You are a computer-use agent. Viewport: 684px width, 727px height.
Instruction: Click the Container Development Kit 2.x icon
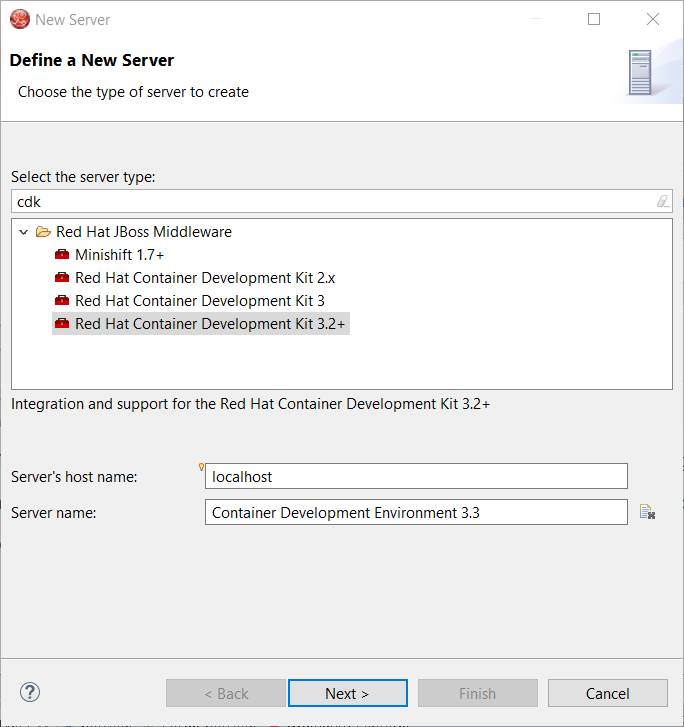tap(62, 278)
